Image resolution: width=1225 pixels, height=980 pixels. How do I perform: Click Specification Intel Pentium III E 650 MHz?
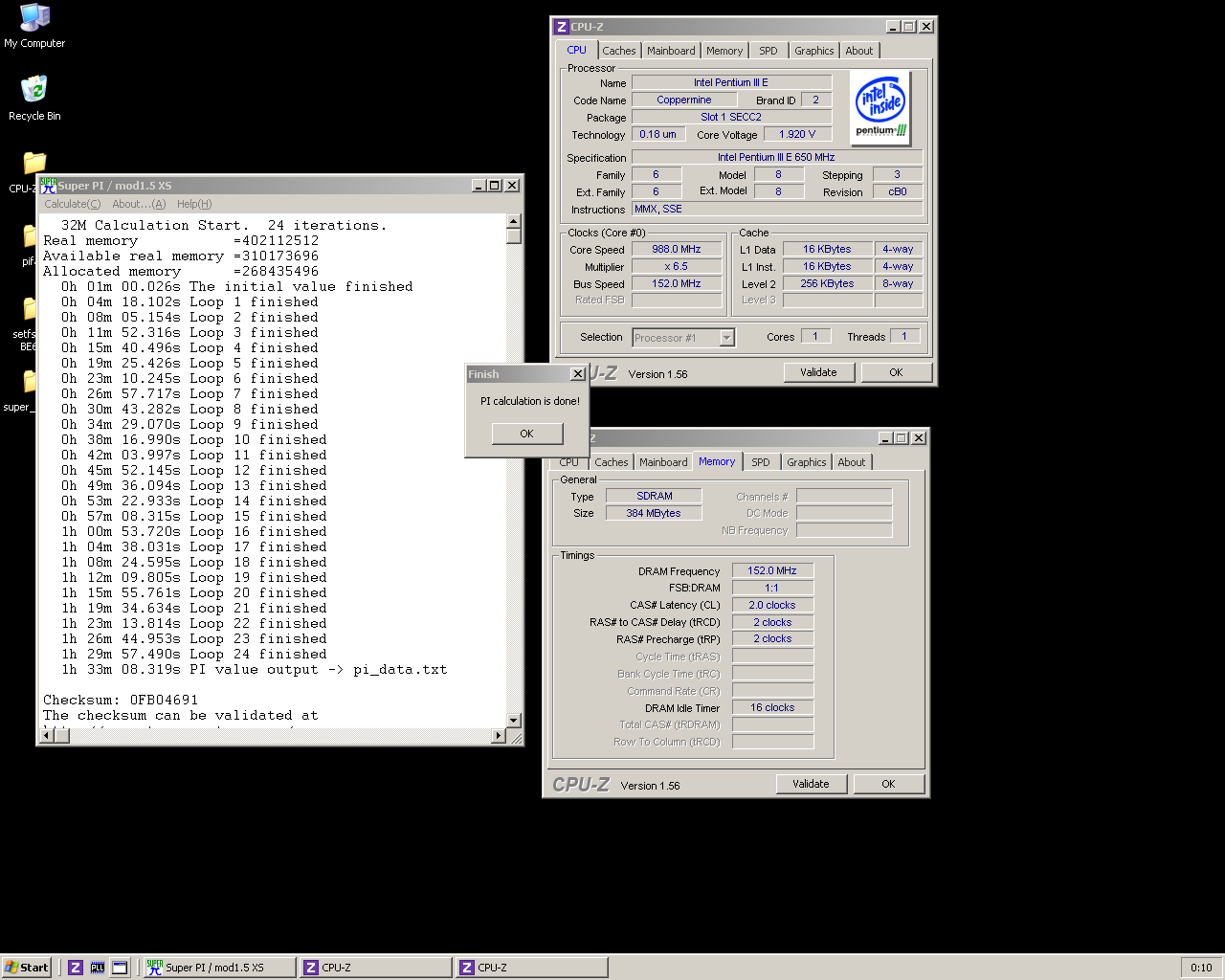pos(776,157)
